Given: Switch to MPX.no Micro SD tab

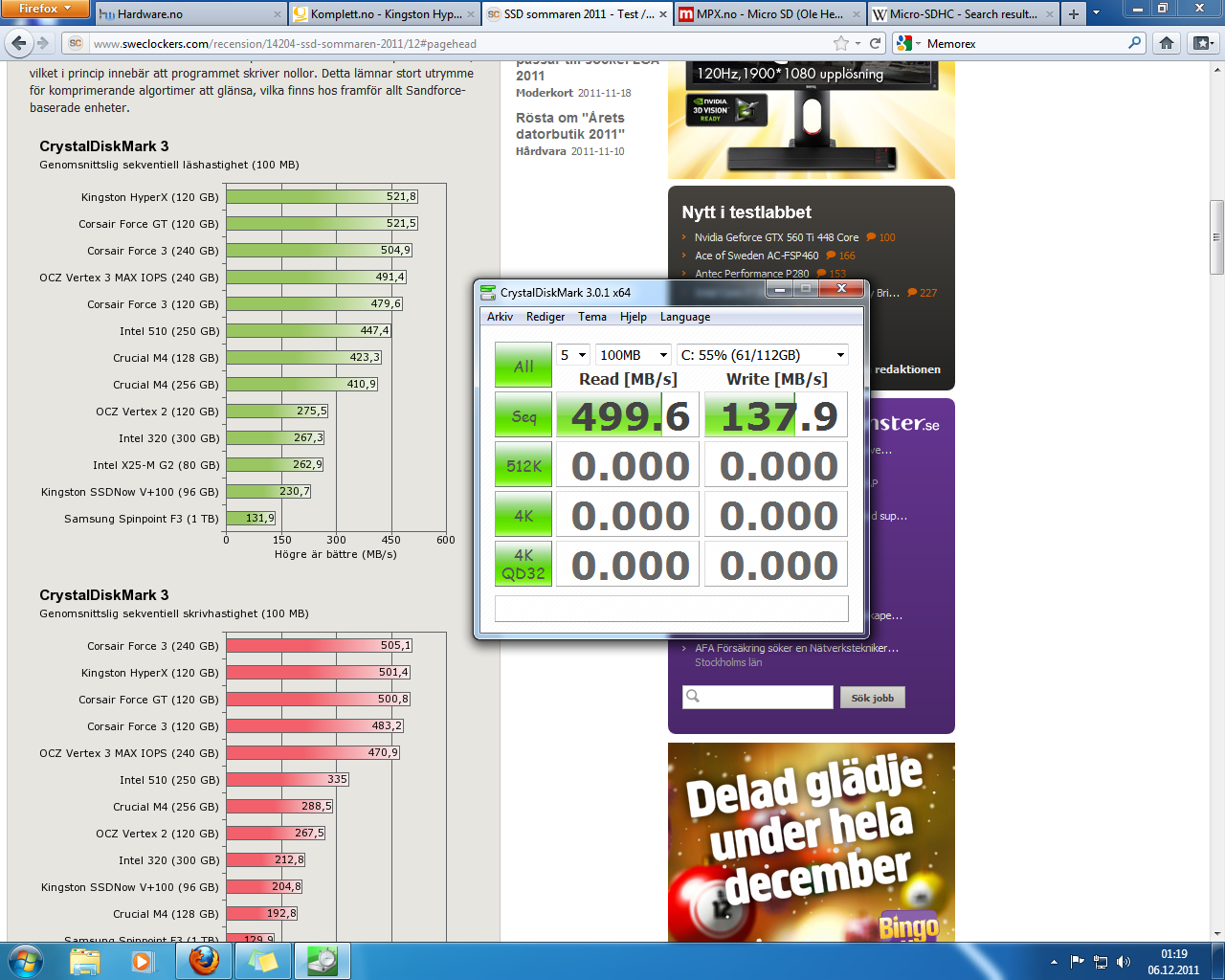Looking at the screenshot, I should pos(768,14).
